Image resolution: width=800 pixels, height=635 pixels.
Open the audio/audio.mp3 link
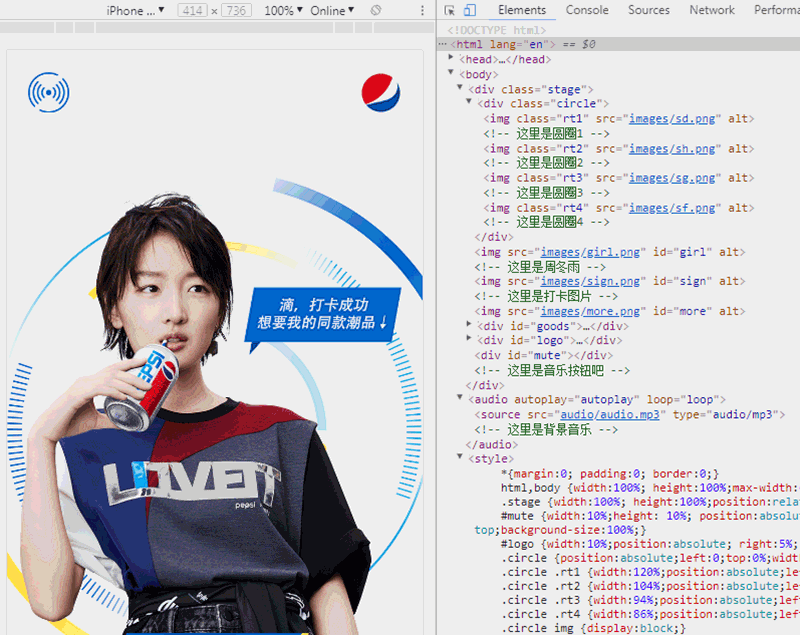coord(610,415)
